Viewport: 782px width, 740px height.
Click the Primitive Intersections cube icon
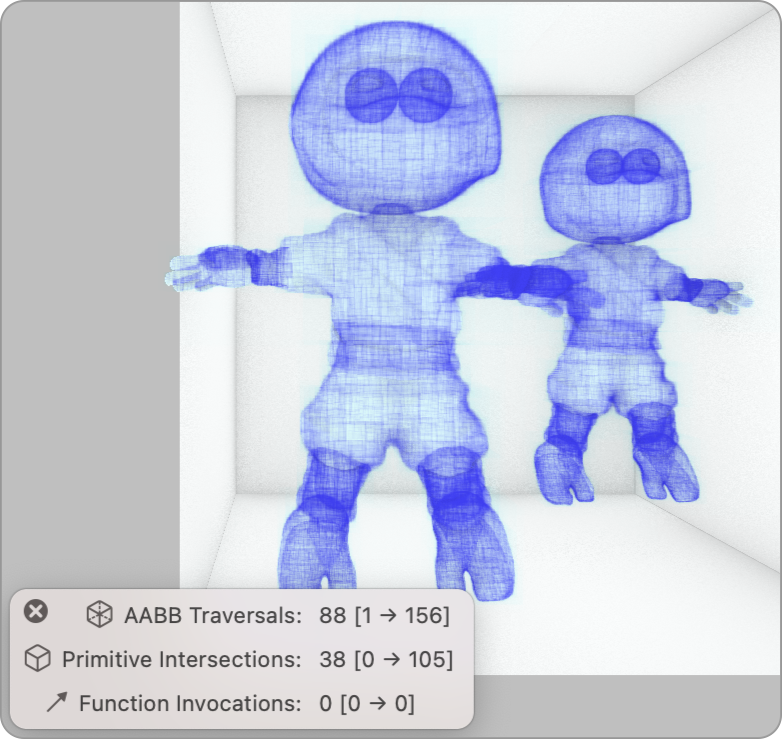(x=37, y=659)
